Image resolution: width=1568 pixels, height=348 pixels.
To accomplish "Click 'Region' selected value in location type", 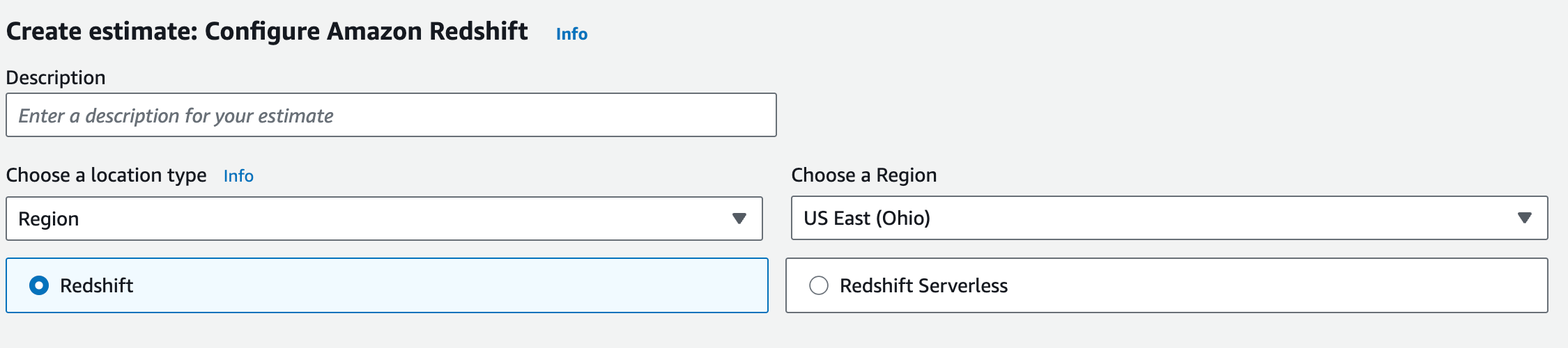I will tap(49, 219).
